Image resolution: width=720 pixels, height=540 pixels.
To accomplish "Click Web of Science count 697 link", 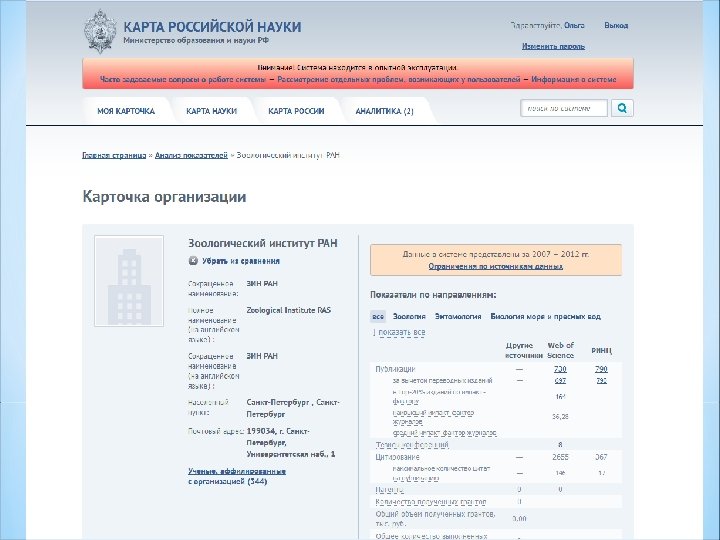I will 560,381.
